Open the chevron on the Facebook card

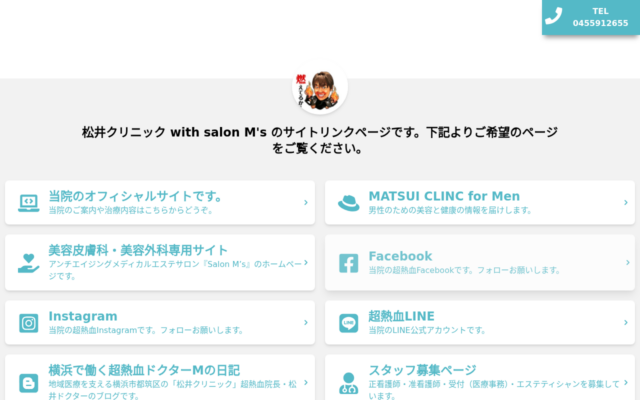628,262
